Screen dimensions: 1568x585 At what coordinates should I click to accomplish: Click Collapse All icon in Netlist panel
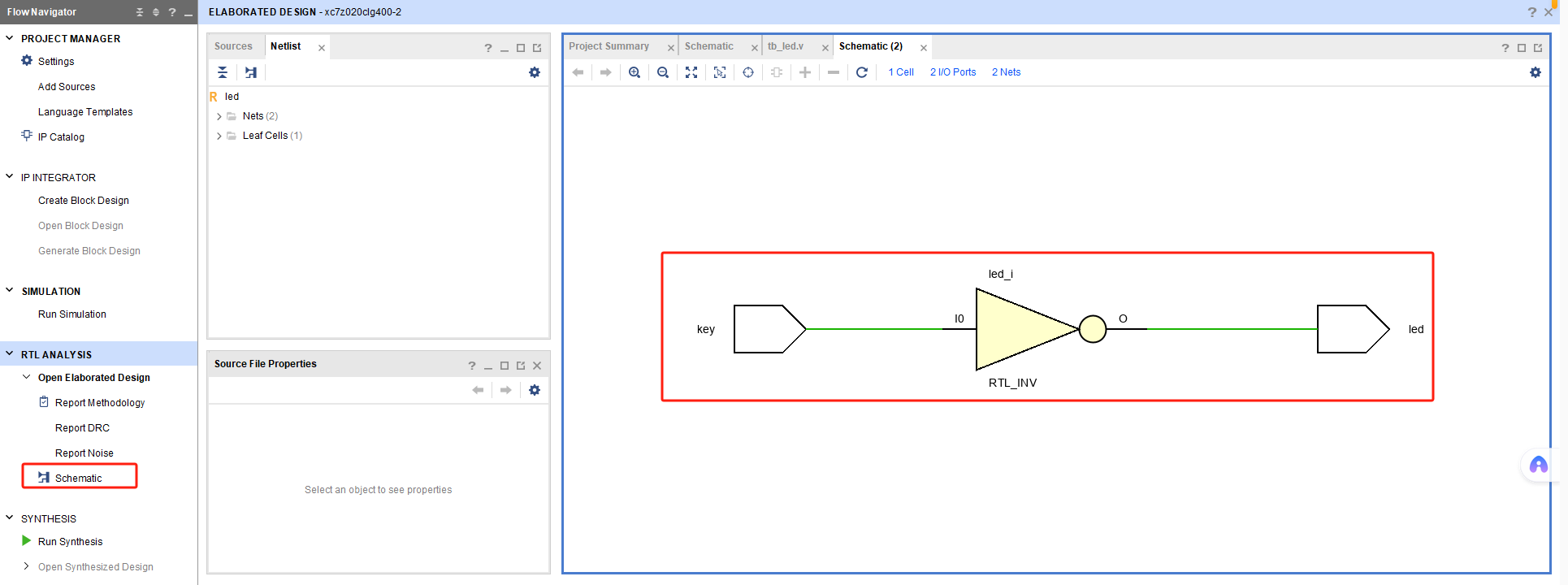223,72
